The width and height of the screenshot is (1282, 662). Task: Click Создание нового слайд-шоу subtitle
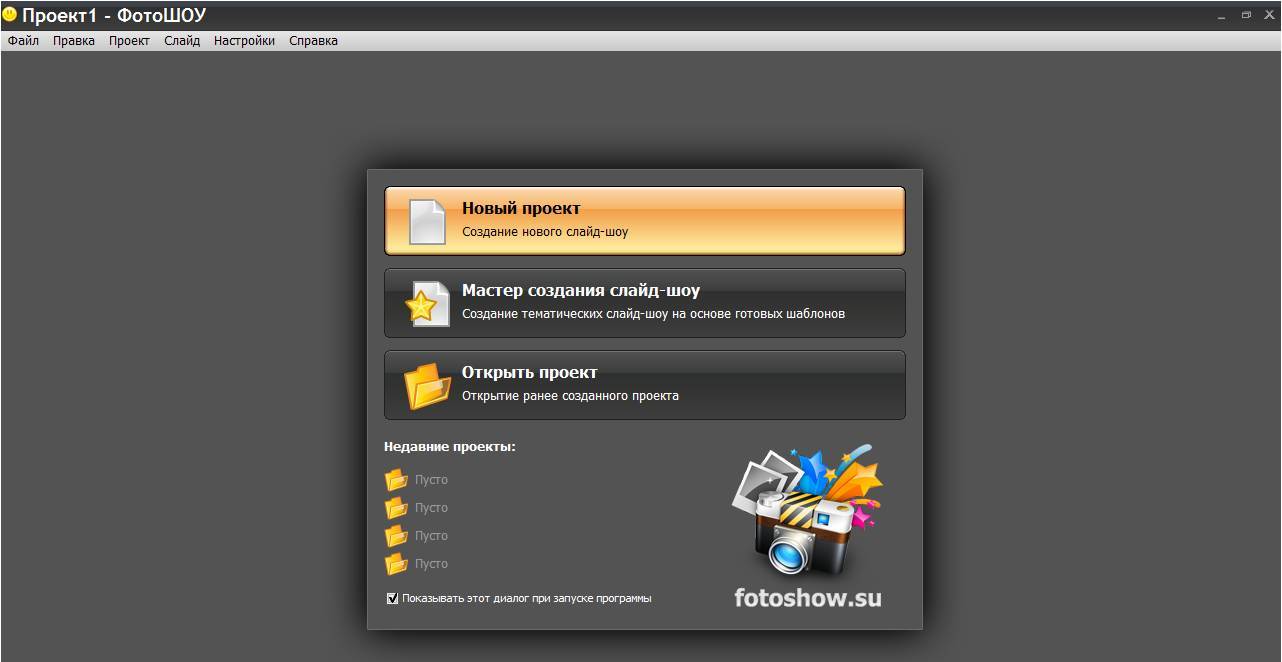[545, 232]
